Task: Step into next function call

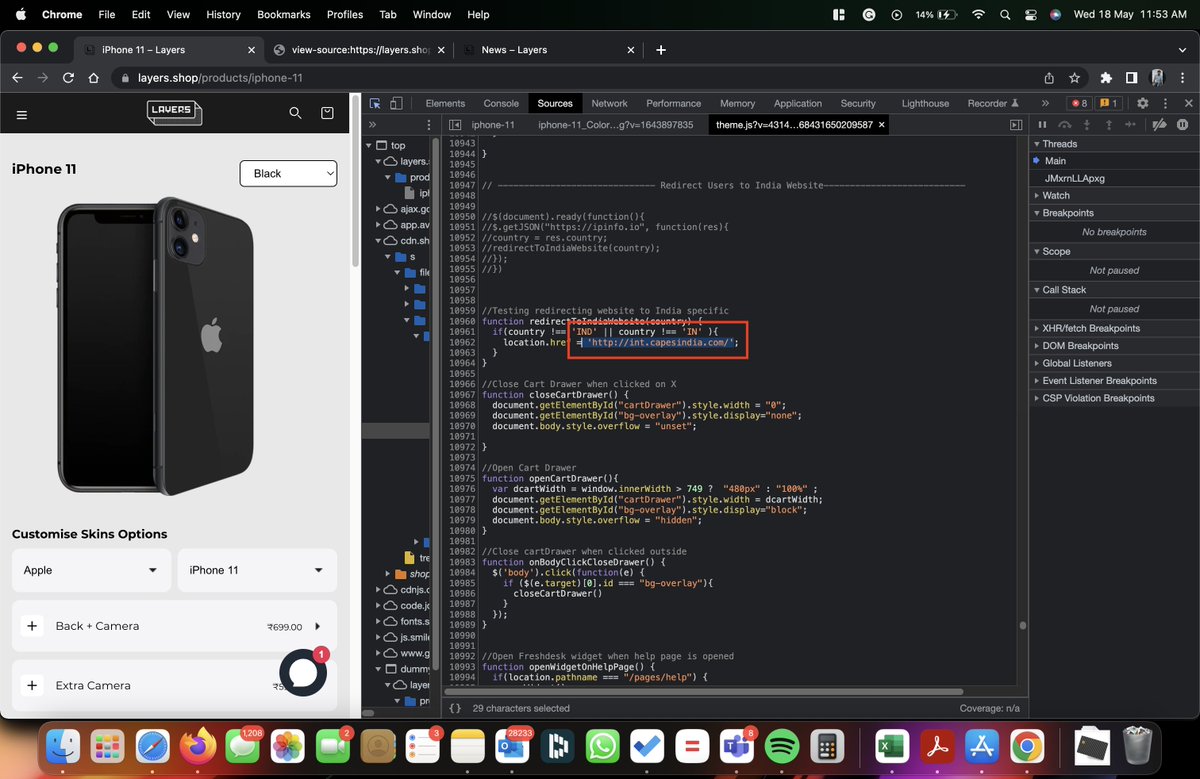Action: coord(1087,125)
